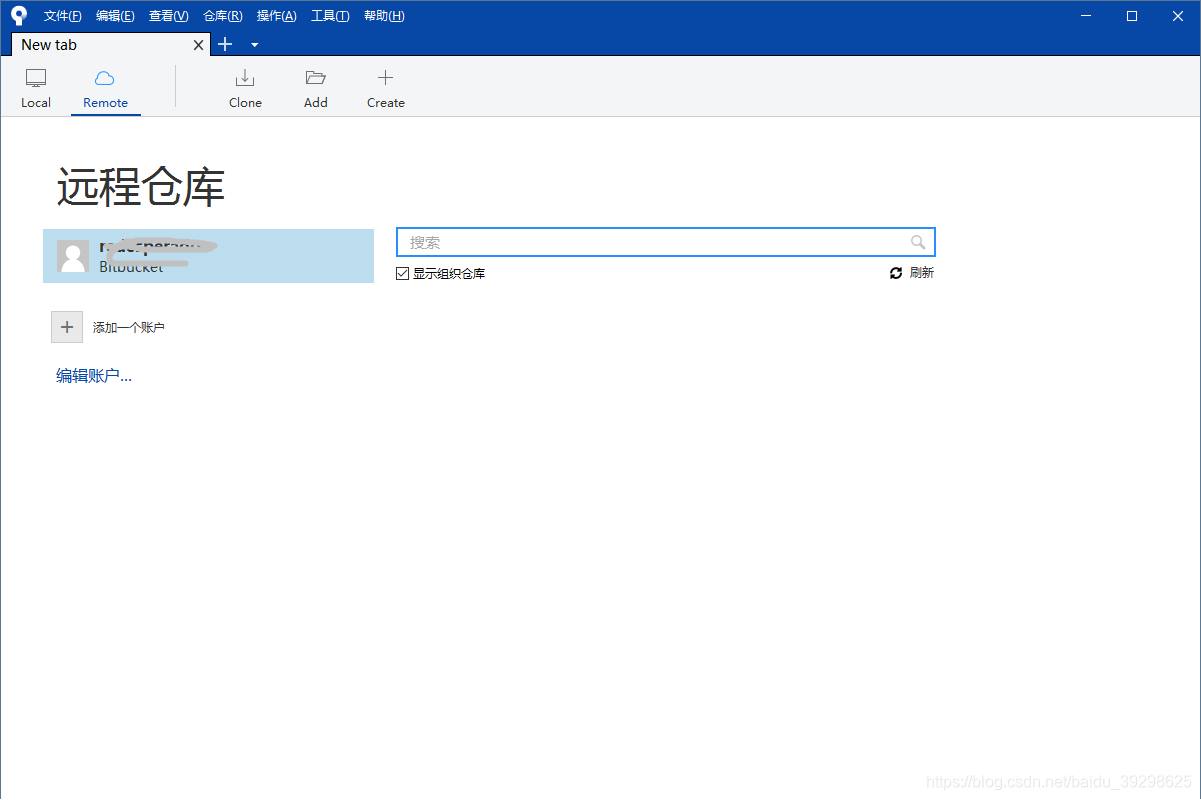Click the Sourcetree logo in title bar
The height and width of the screenshot is (800, 1201).
(19, 15)
